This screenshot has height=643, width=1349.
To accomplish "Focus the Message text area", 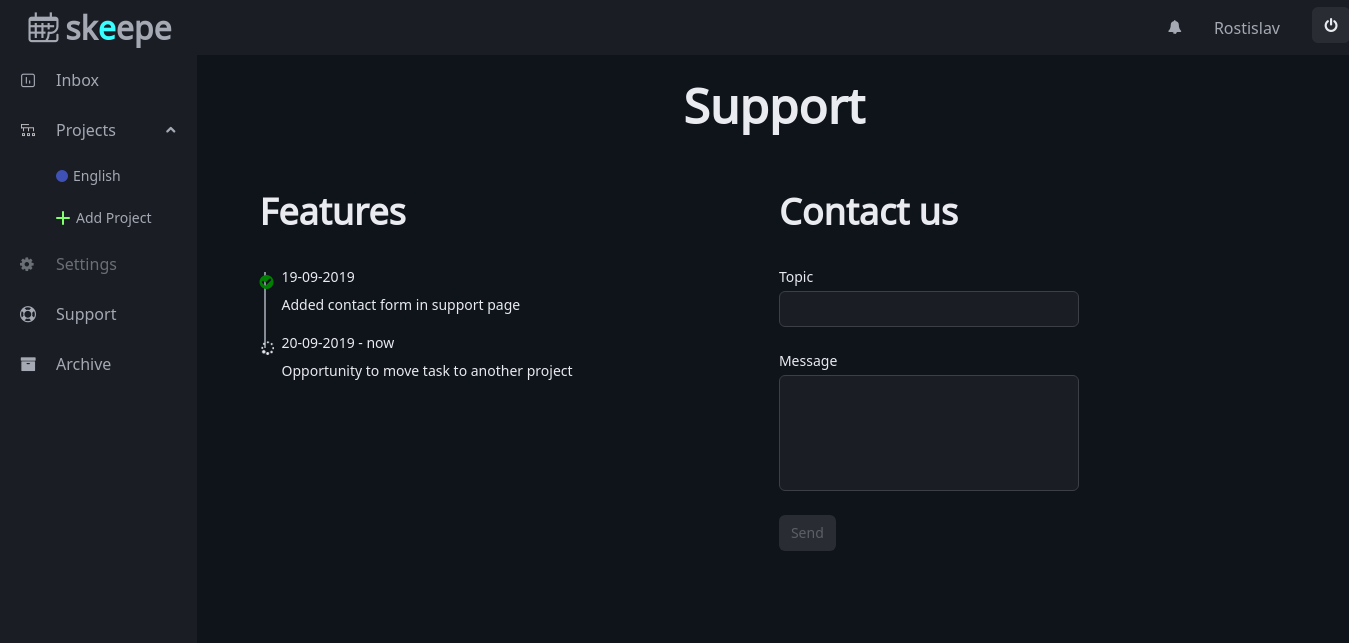I will [x=929, y=433].
